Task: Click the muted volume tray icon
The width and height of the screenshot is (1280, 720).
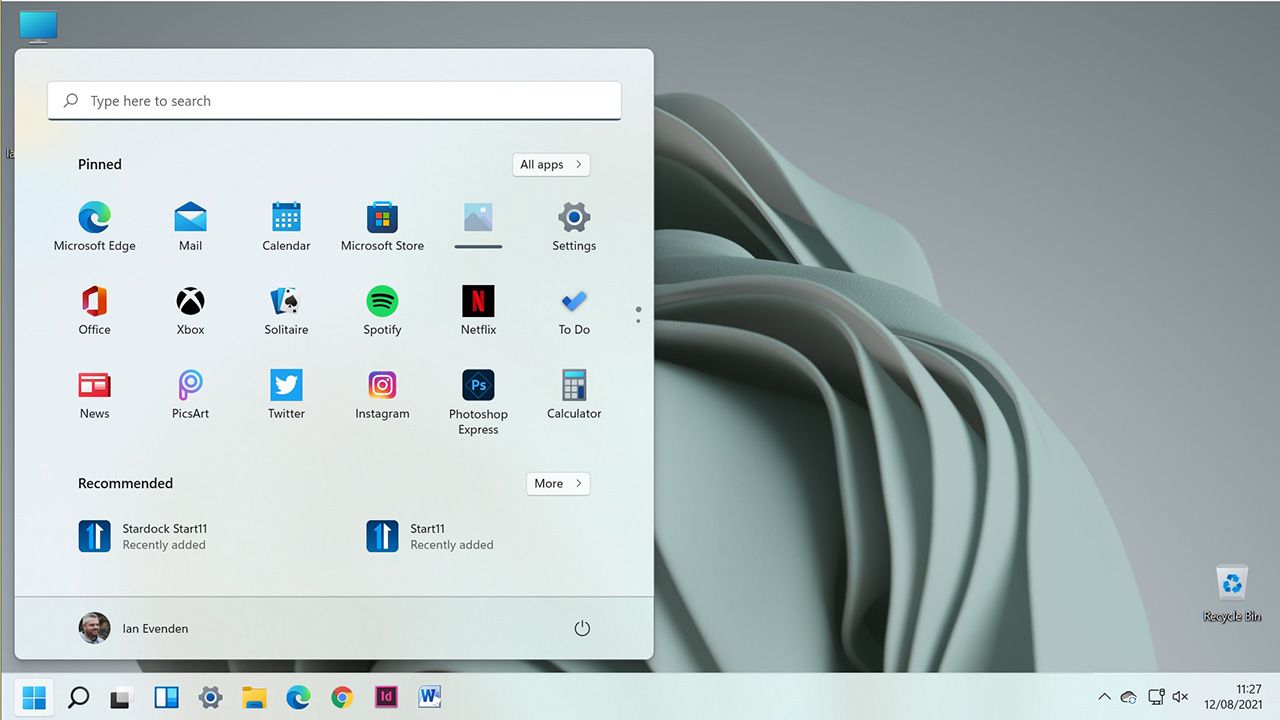Action: (1180, 697)
